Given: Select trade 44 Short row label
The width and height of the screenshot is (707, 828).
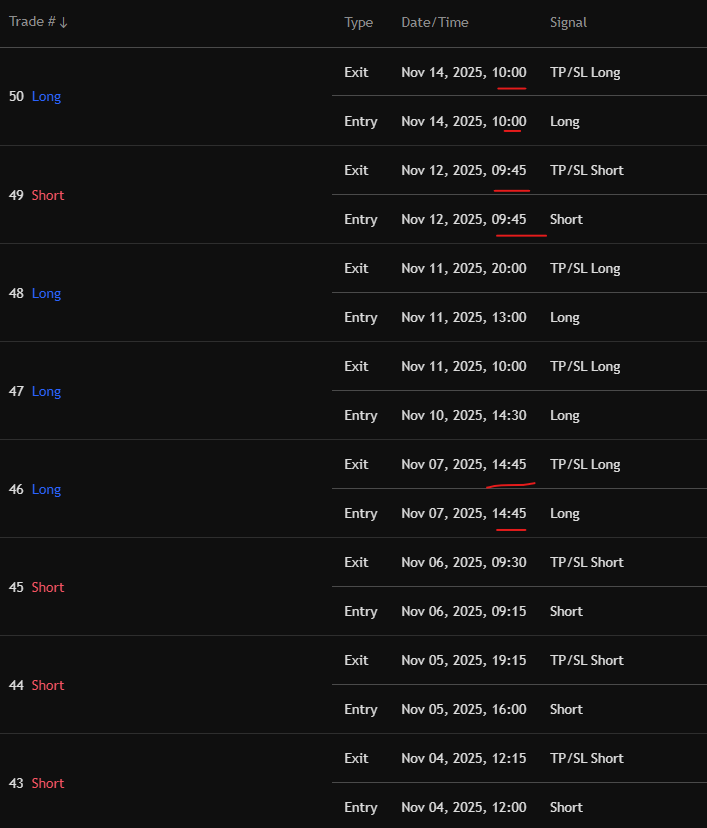Looking at the screenshot, I should [36, 685].
